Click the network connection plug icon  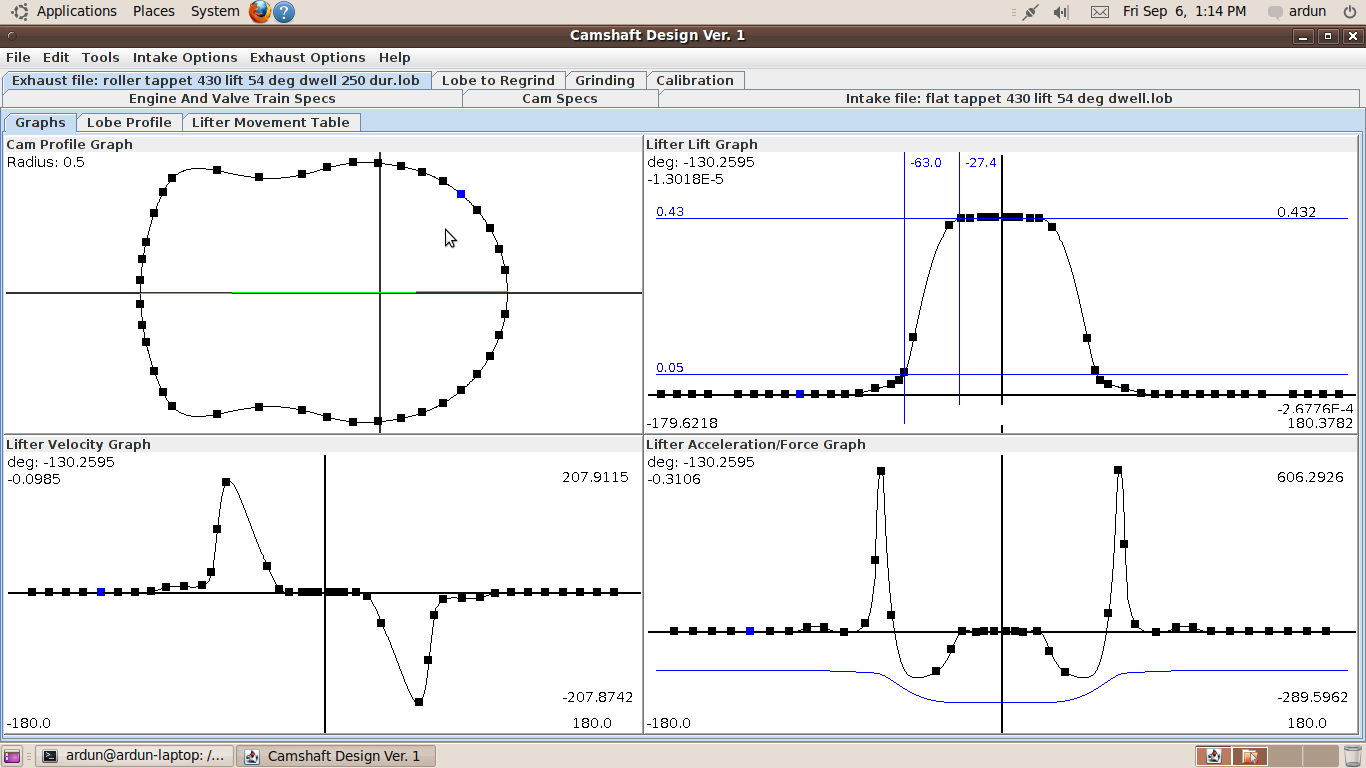(1031, 12)
